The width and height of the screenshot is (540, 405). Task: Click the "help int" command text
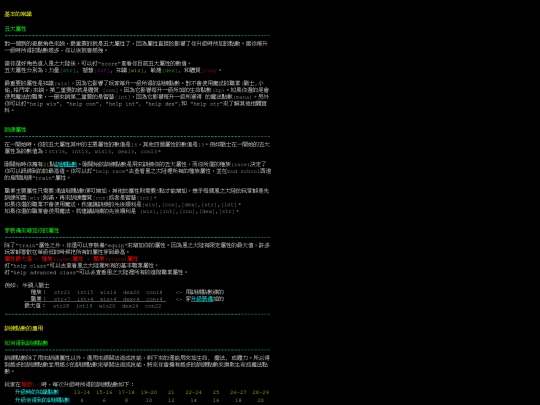click(121, 104)
